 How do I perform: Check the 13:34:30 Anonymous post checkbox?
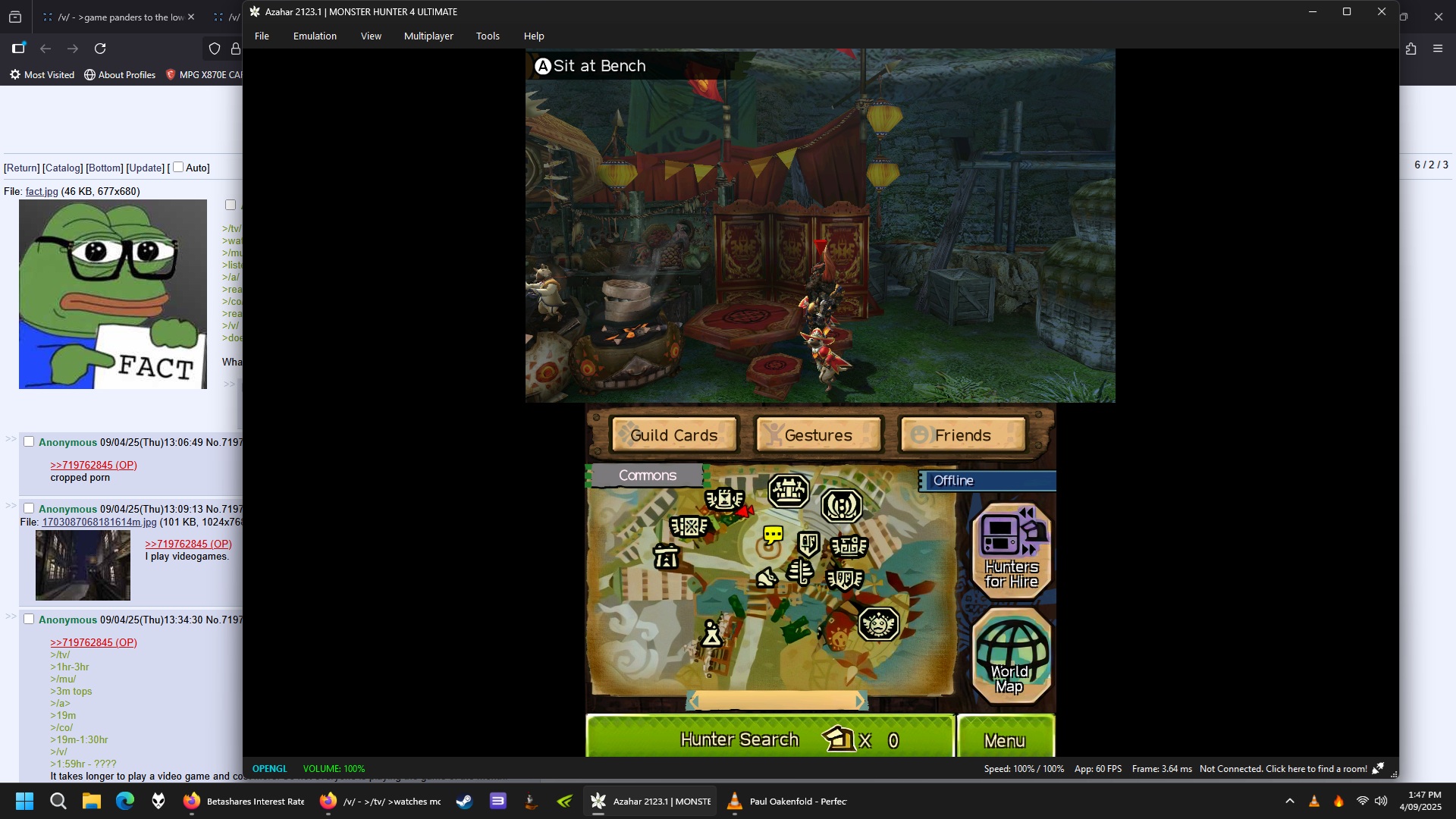coord(29,619)
